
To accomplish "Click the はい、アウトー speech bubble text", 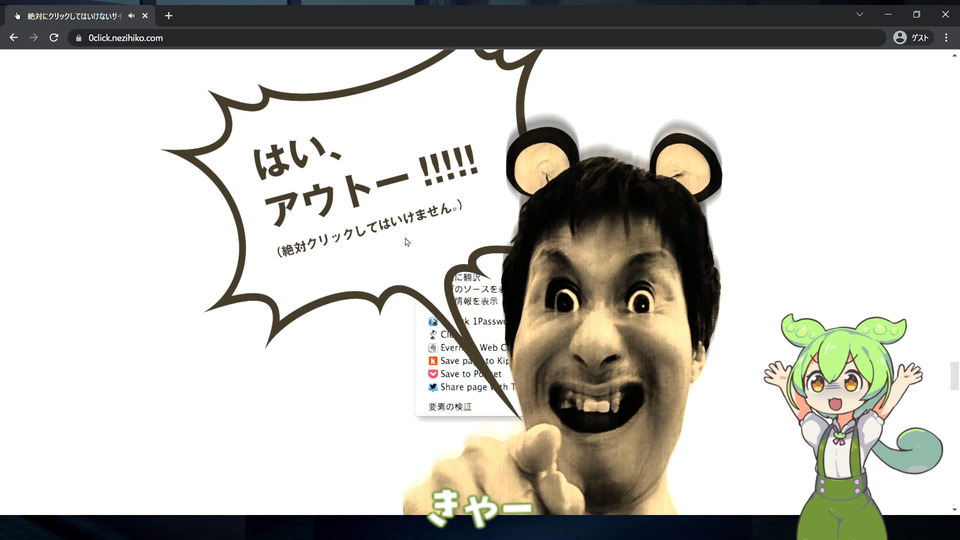I will [365, 181].
